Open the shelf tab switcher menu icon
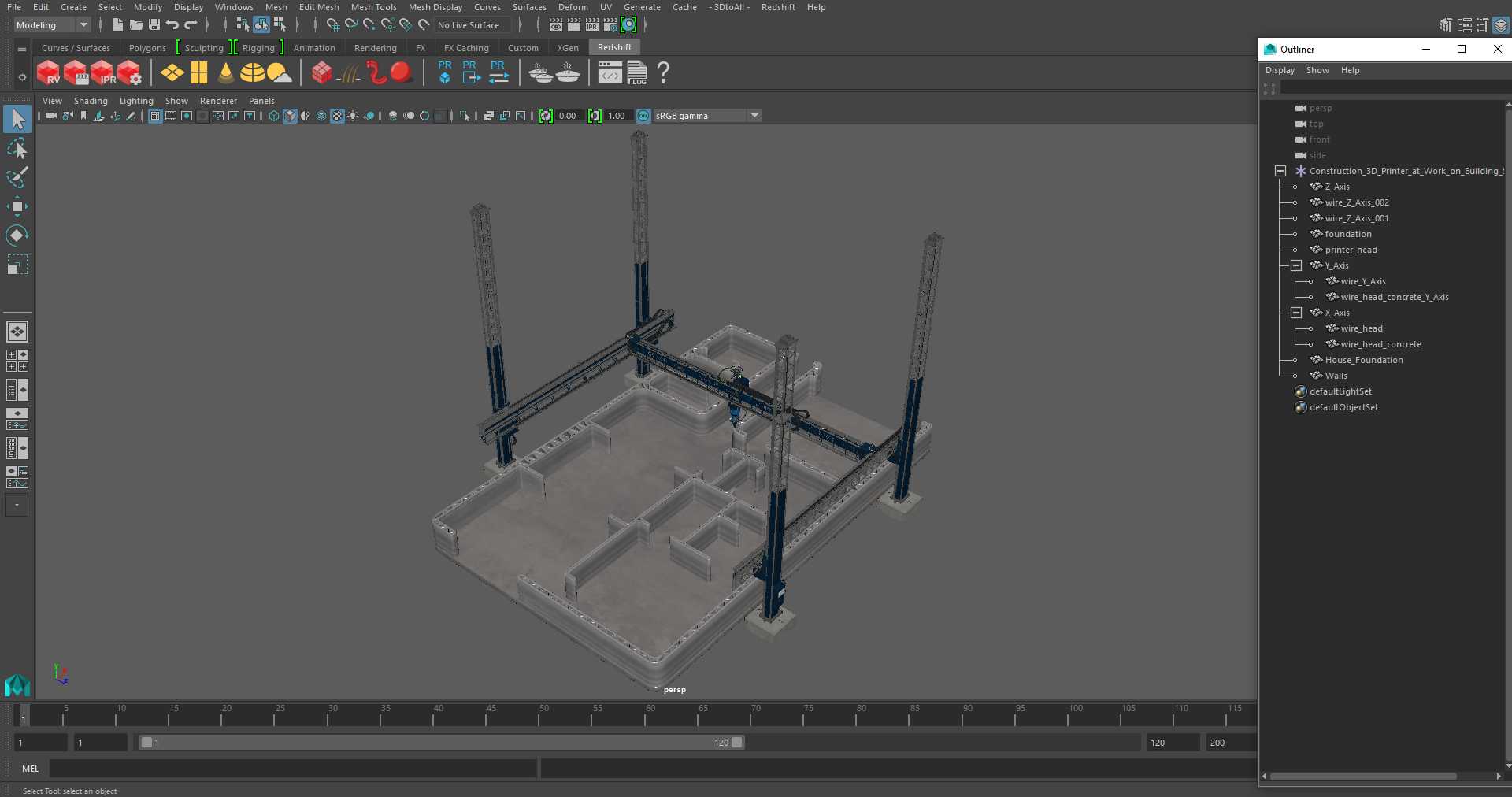Image resolution: width=1512 pixels, height=797 pixels. [x=22, y=49]
